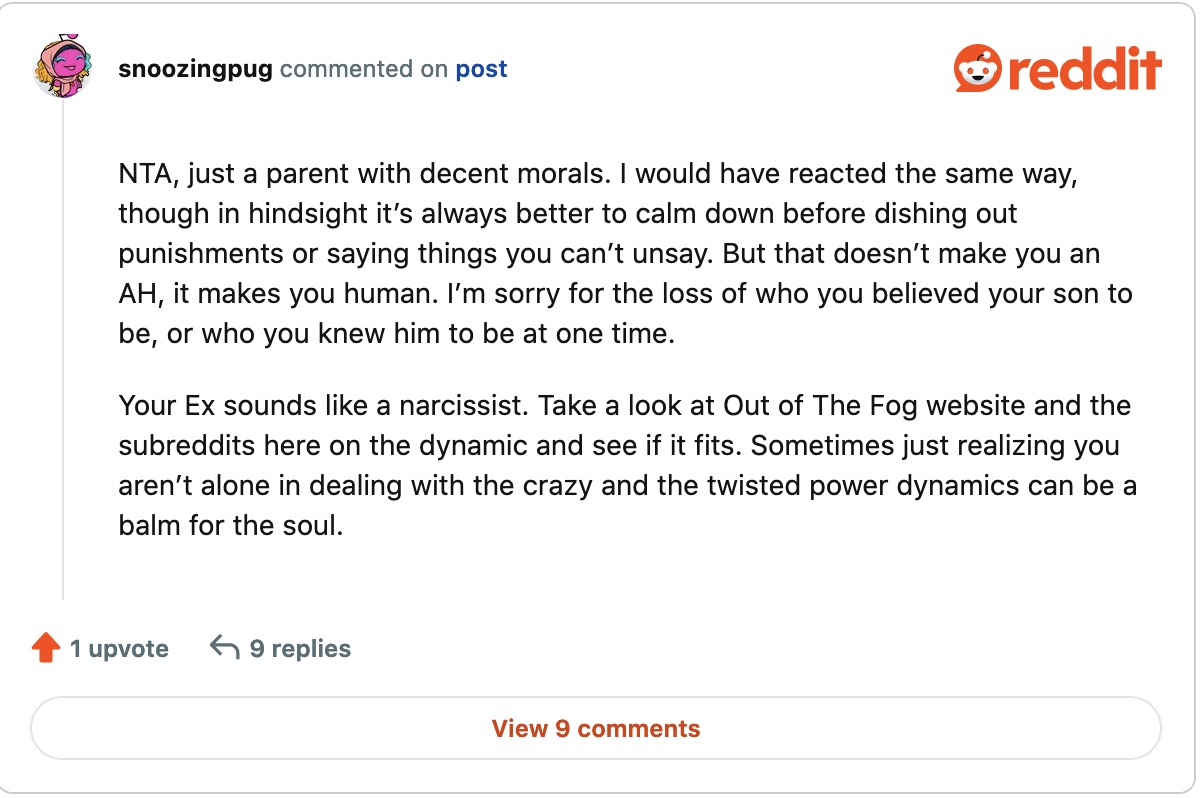Open the snoozingpug user profile link
The height and width of the screenshot is (798, 1202).
pyautogui.click(x=195, y=69)
